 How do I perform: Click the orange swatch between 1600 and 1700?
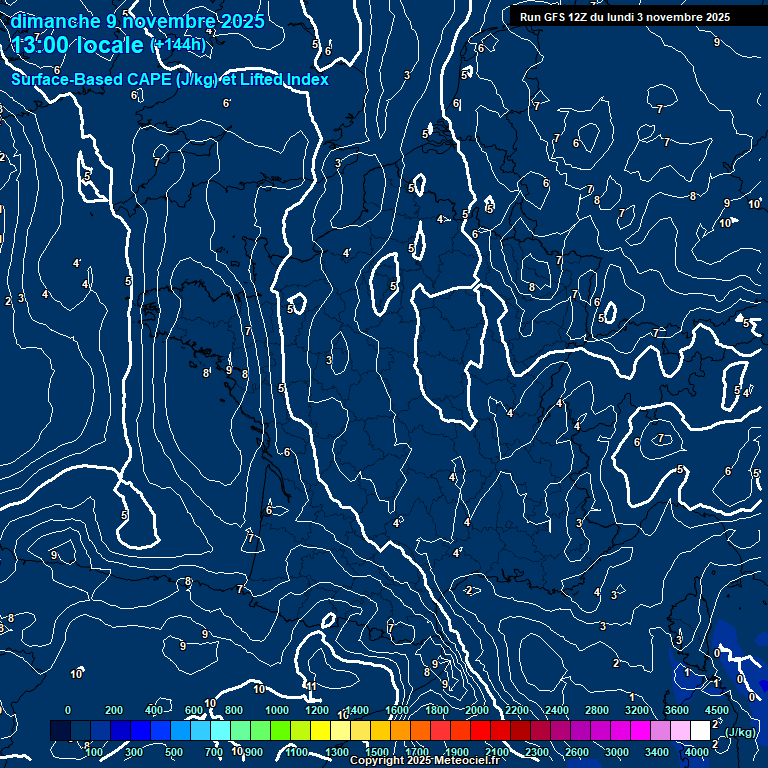click(x=400, y=730)
